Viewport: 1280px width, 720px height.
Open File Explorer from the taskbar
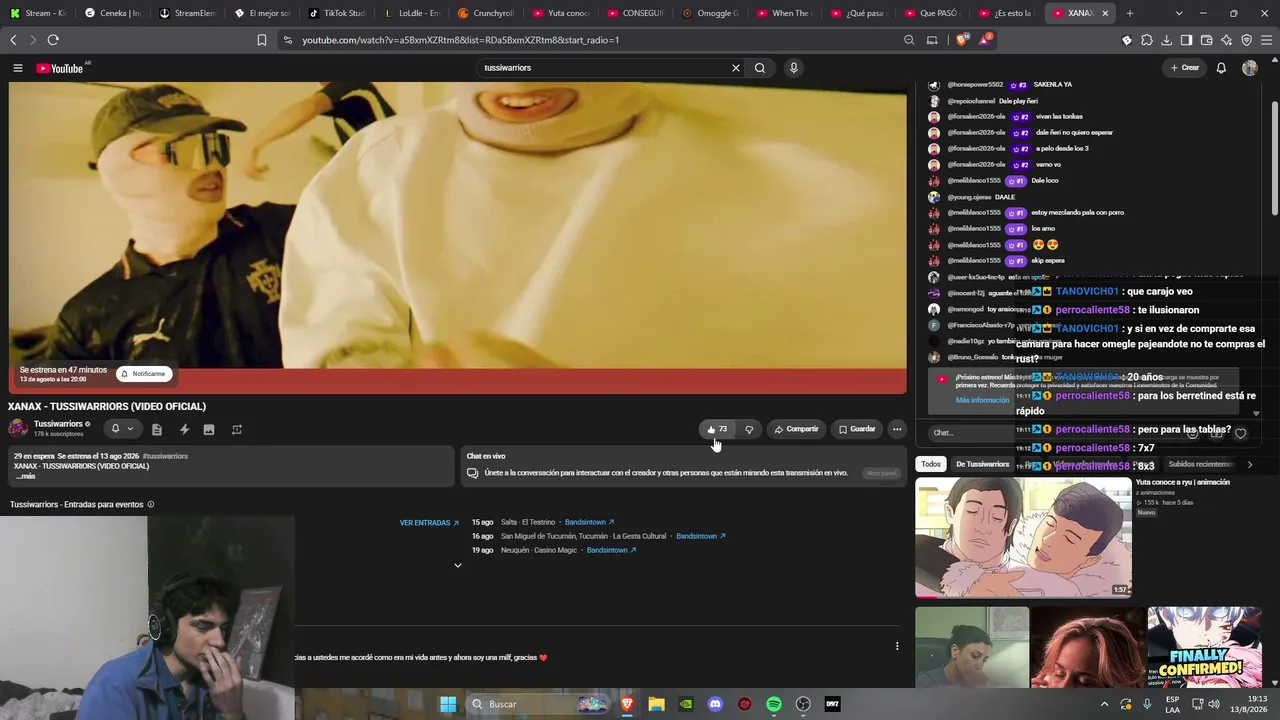656,704
